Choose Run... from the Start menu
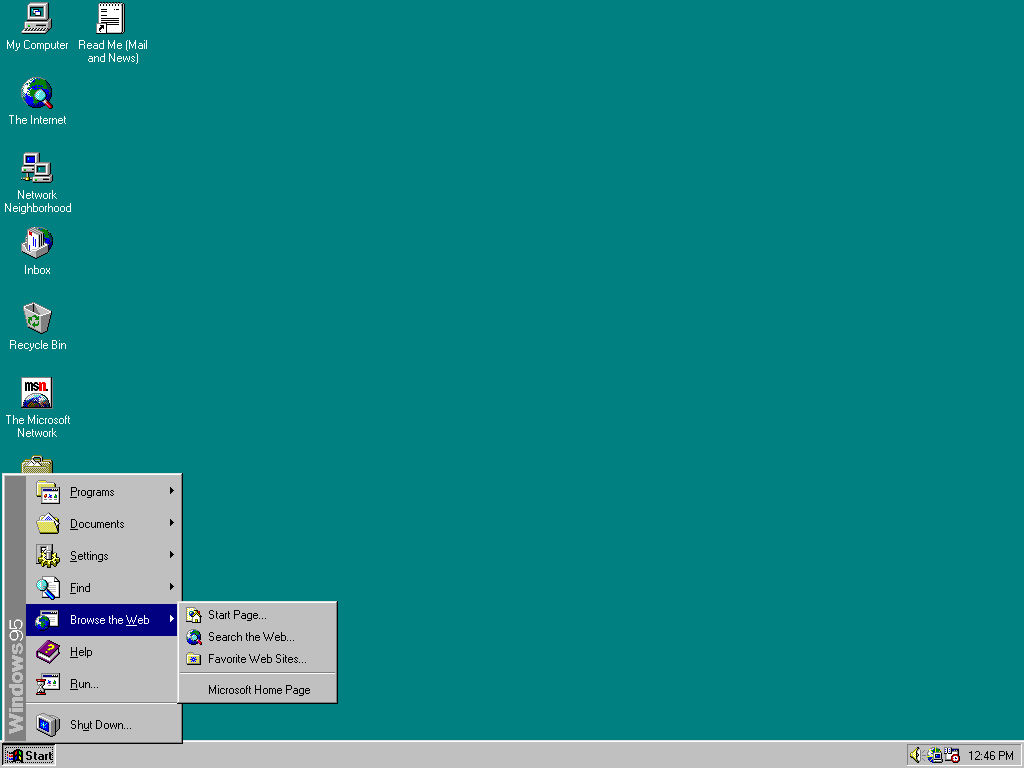The height and width of the screenshot is (768, 1024). point(102,684)
